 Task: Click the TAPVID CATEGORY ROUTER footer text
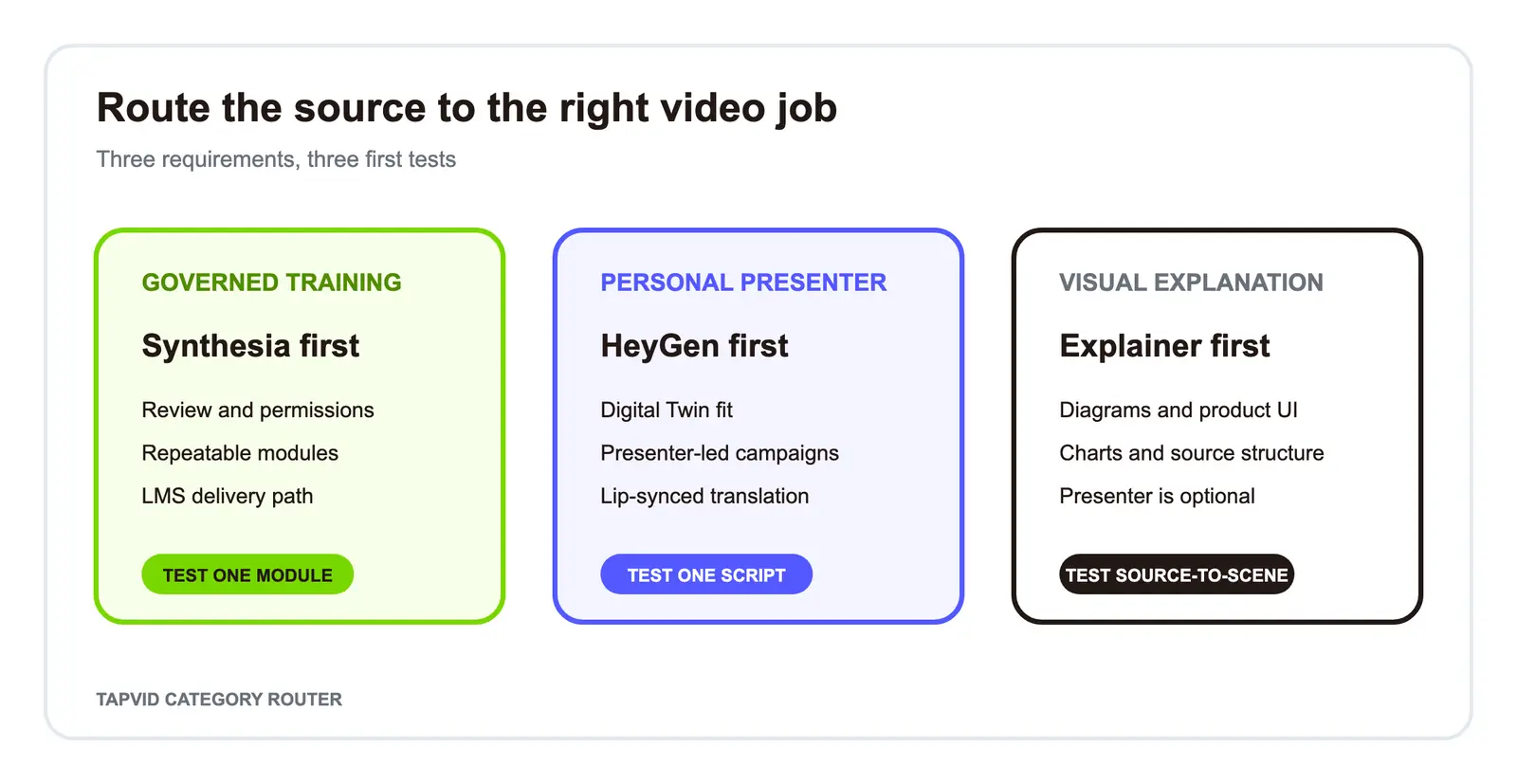[219, 700]
